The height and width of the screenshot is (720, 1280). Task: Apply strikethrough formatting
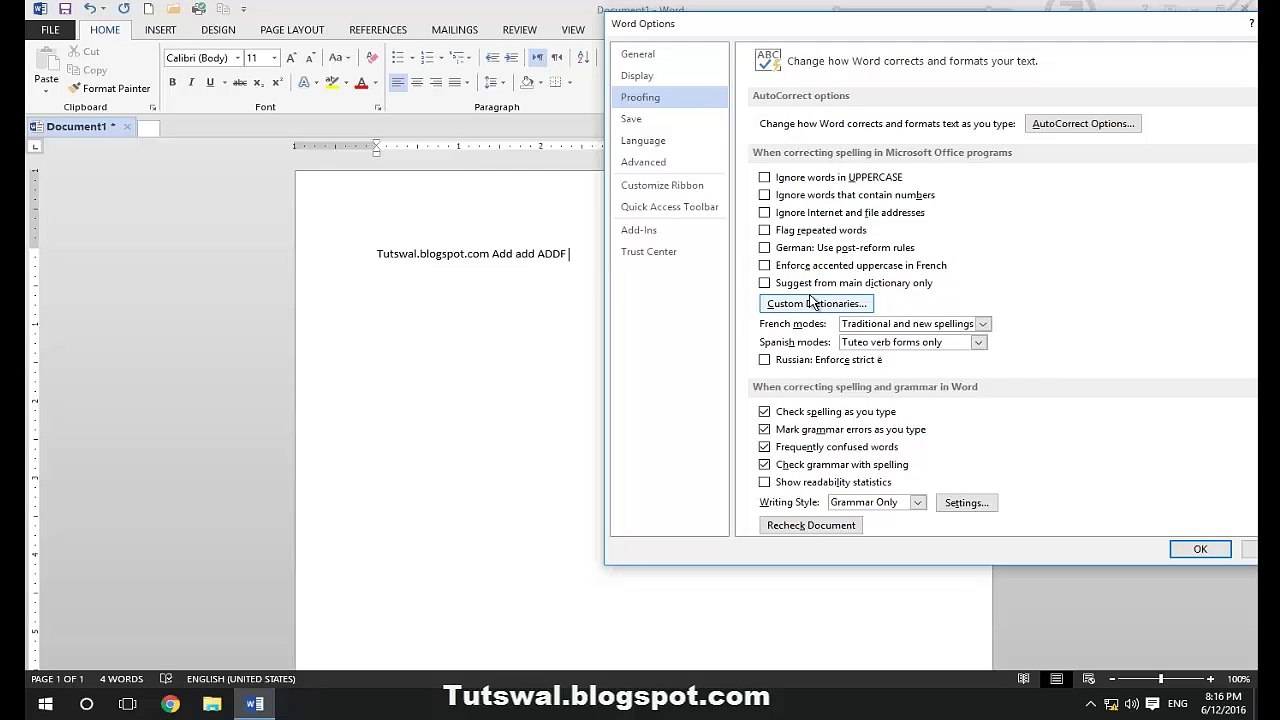click(x=240, y=82)
